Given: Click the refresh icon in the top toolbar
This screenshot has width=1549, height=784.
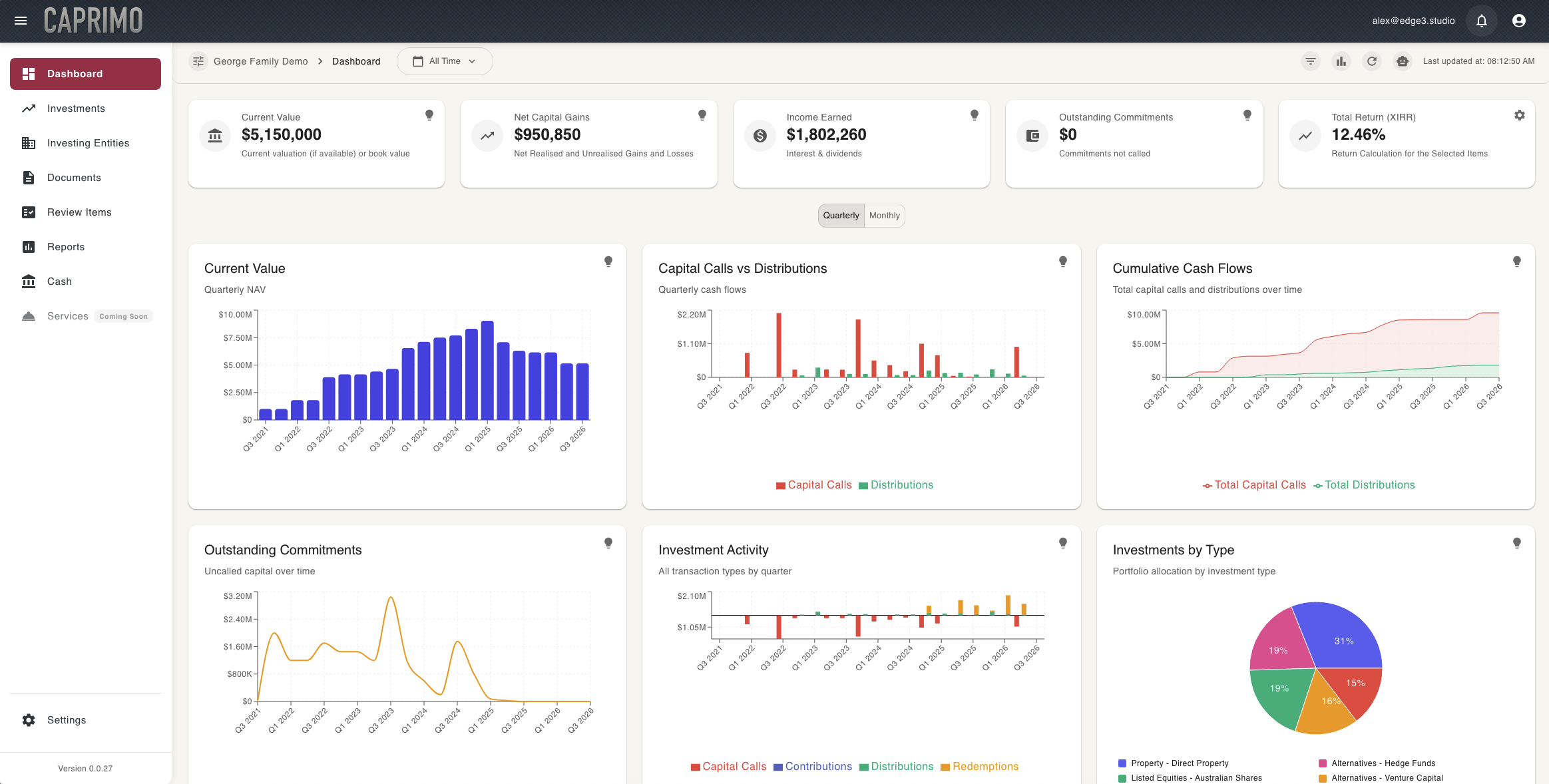Looking at the screenshot, I should coord(1372,61).
